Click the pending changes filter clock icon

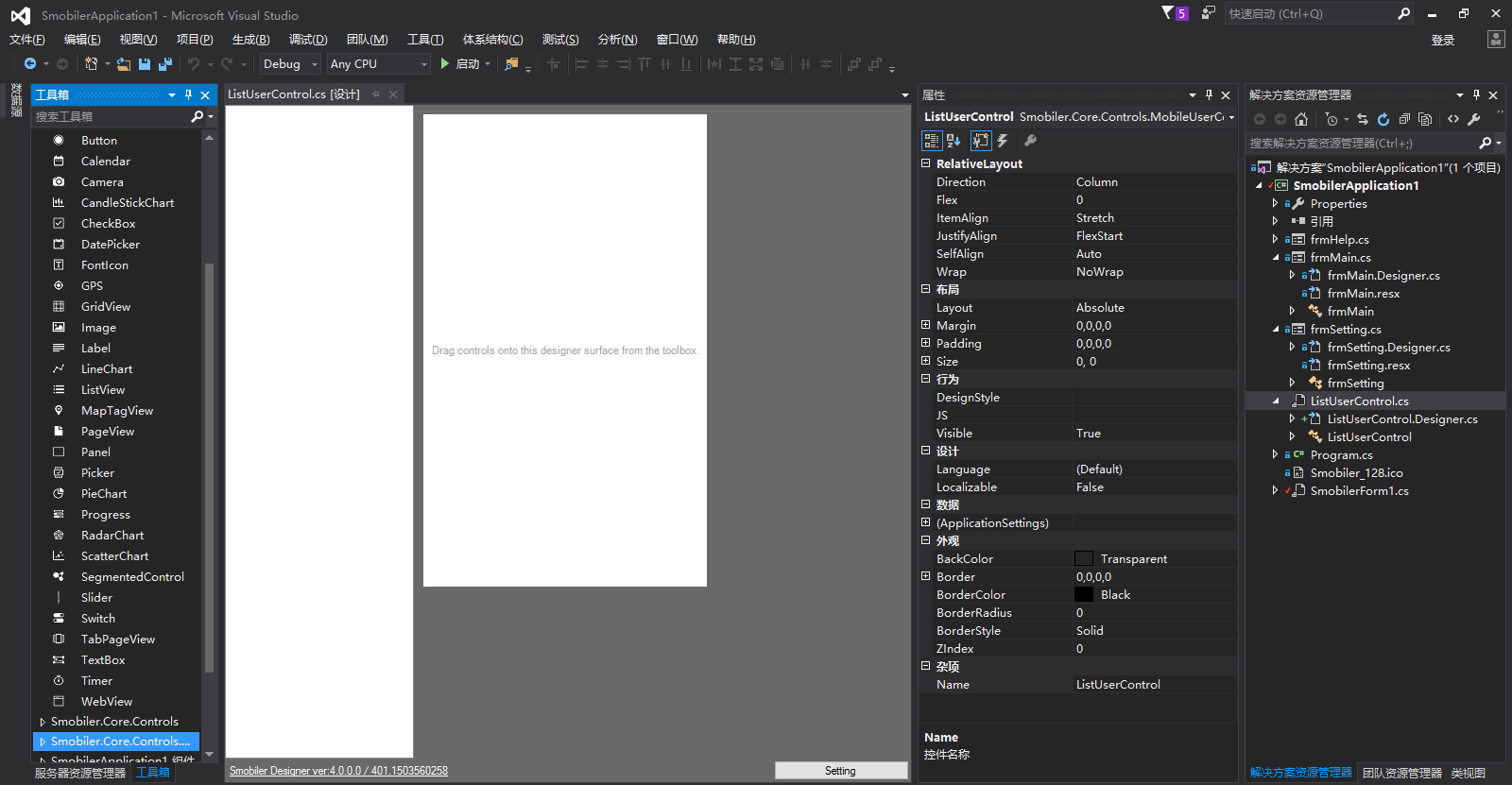pos(1332,119)
